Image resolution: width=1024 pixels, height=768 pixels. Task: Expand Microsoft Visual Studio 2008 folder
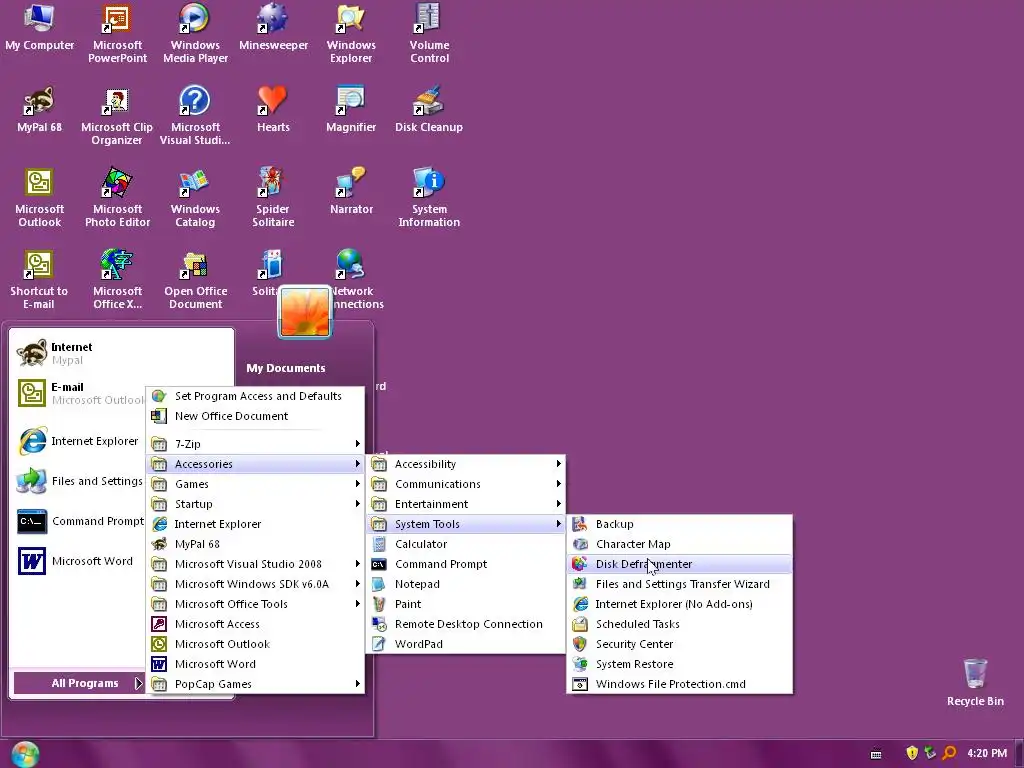[255, 564]
